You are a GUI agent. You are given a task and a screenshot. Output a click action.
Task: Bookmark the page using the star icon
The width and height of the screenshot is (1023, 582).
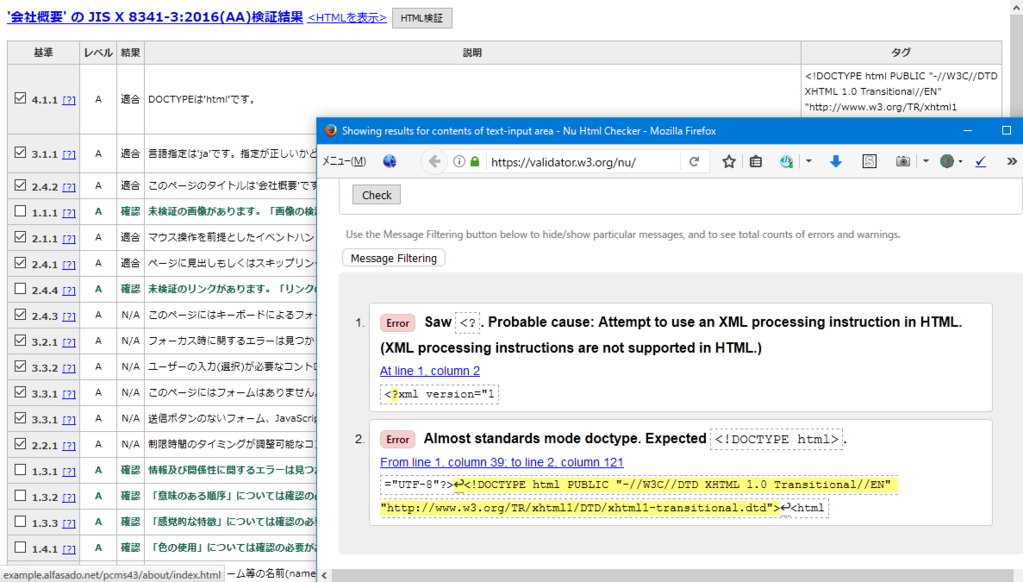[x=730, y=160]
